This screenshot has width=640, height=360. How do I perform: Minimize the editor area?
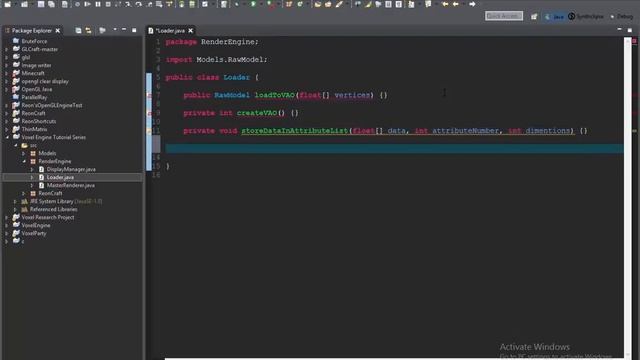click(x=620, y=30)
